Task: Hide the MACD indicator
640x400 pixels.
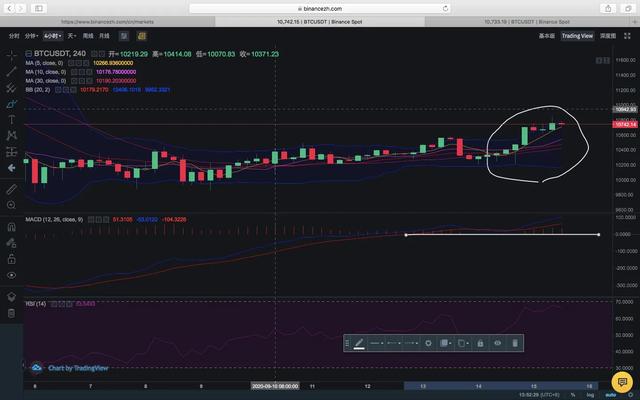Action: 91,220
